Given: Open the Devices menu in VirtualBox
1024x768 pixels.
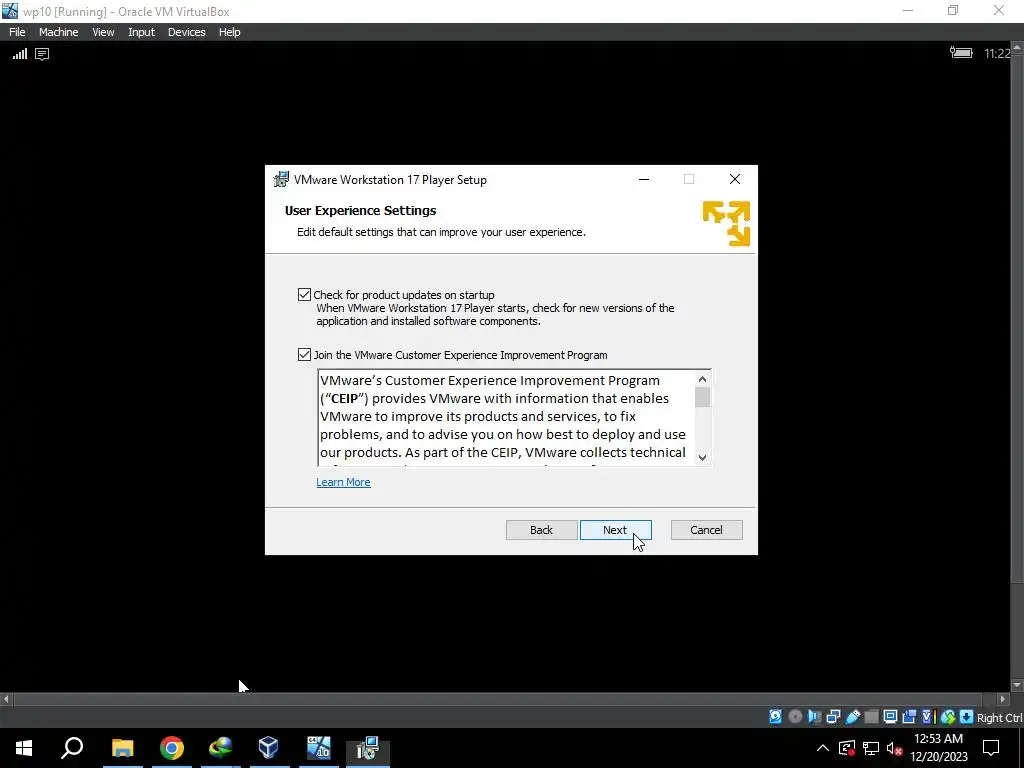Looking at the screenshot, I should (x=186, y=32).
